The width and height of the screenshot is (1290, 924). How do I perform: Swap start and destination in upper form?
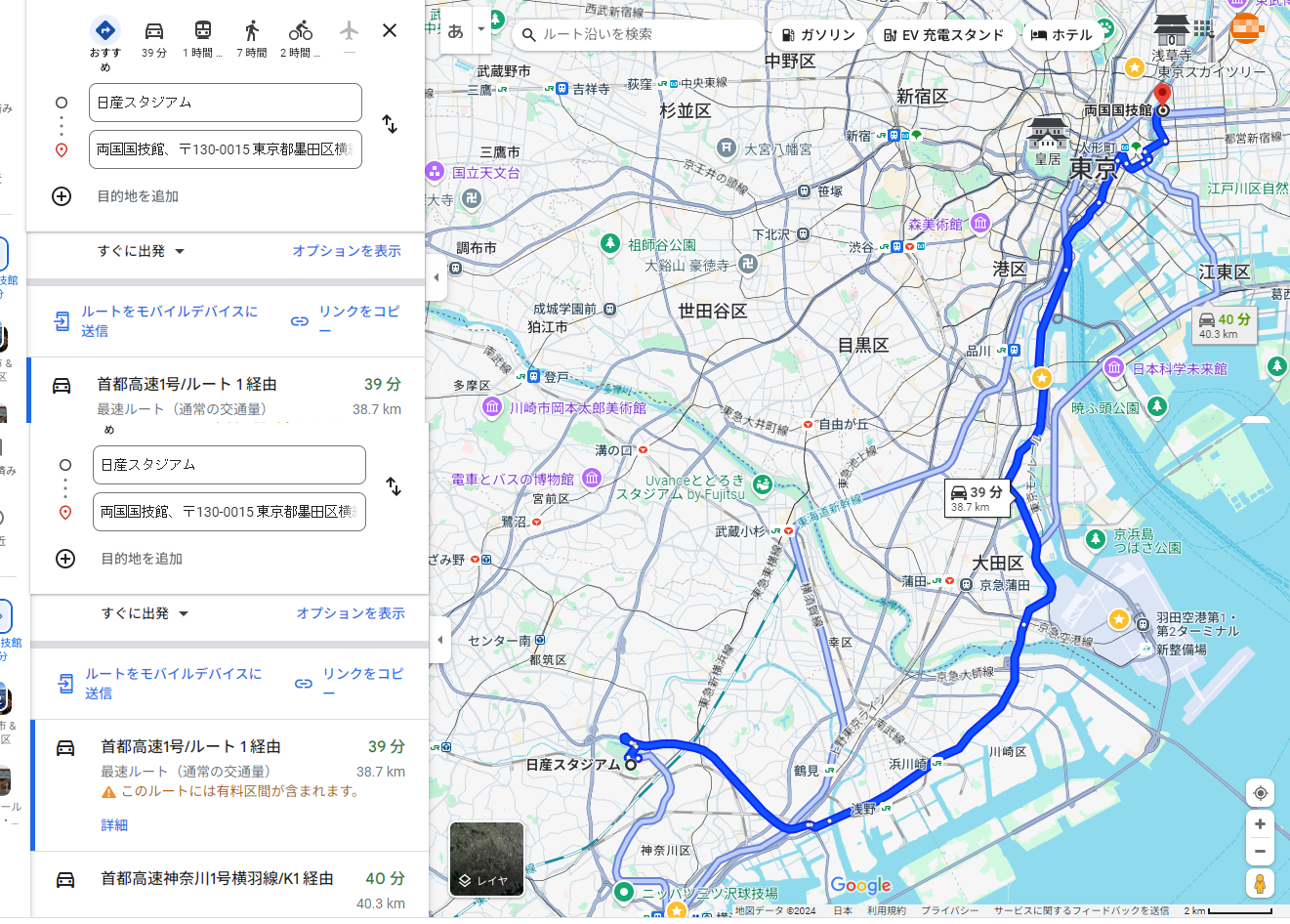pyautogui.click(x=390, y=124)
